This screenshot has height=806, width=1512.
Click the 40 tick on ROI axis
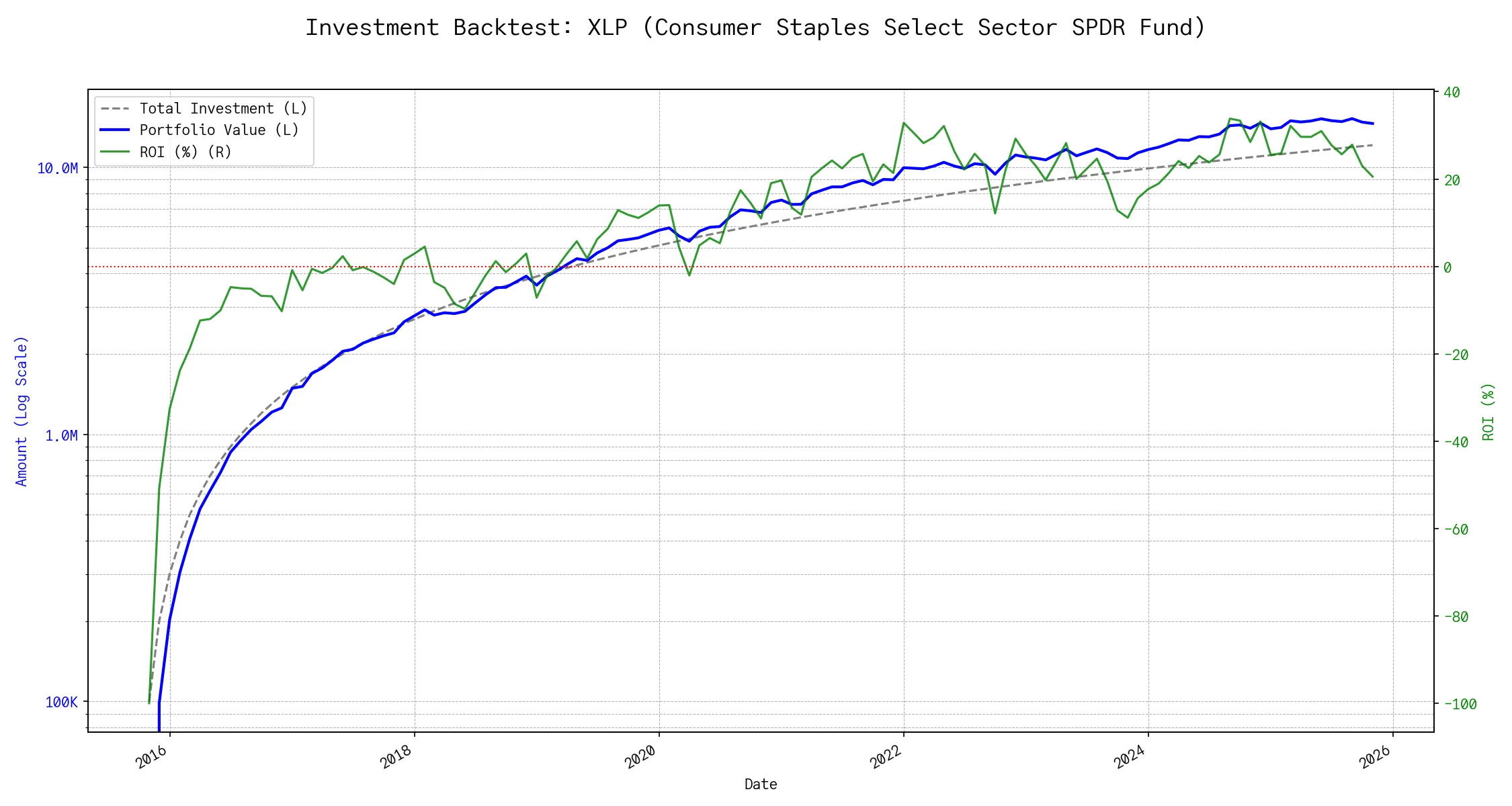pos(1452,93)
